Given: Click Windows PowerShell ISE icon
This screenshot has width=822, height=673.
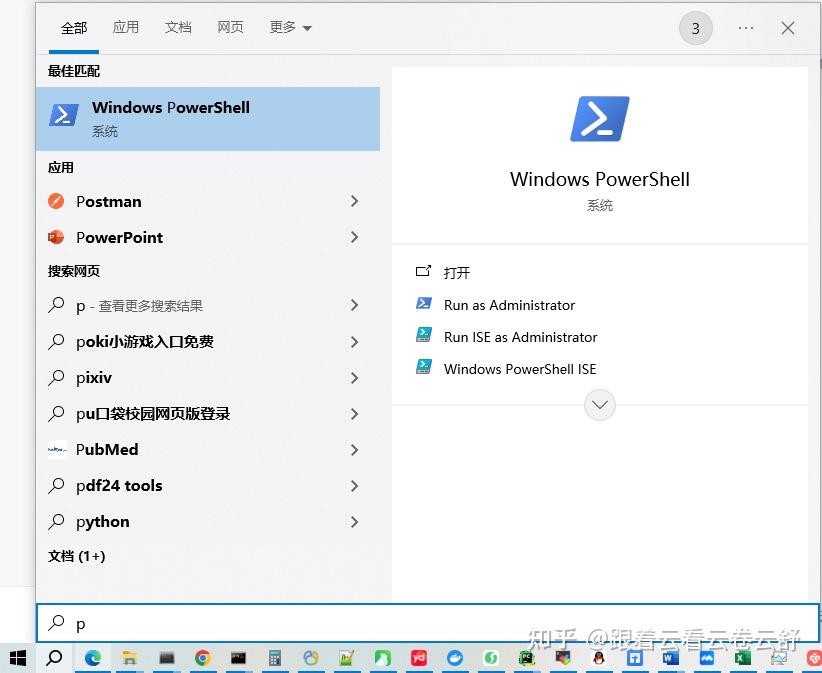Looking at the screenshot, I should coord(424,367).
